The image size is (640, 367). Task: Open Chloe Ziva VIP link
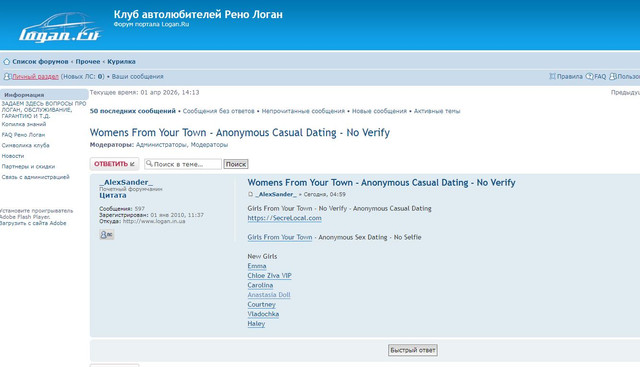point(269,276)
